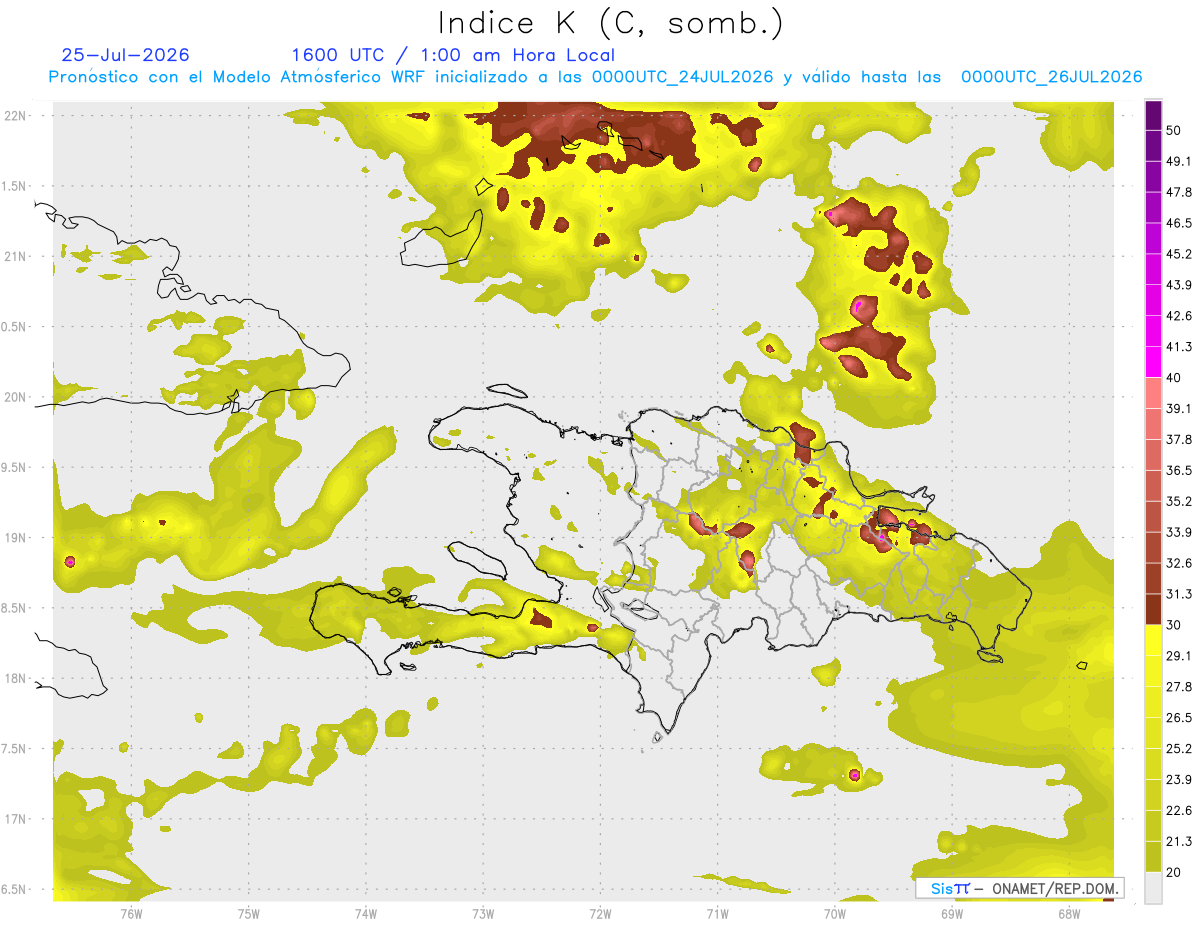Click the '68W' longitude label
The image size is (1200, 927).
click(1068, 915)
